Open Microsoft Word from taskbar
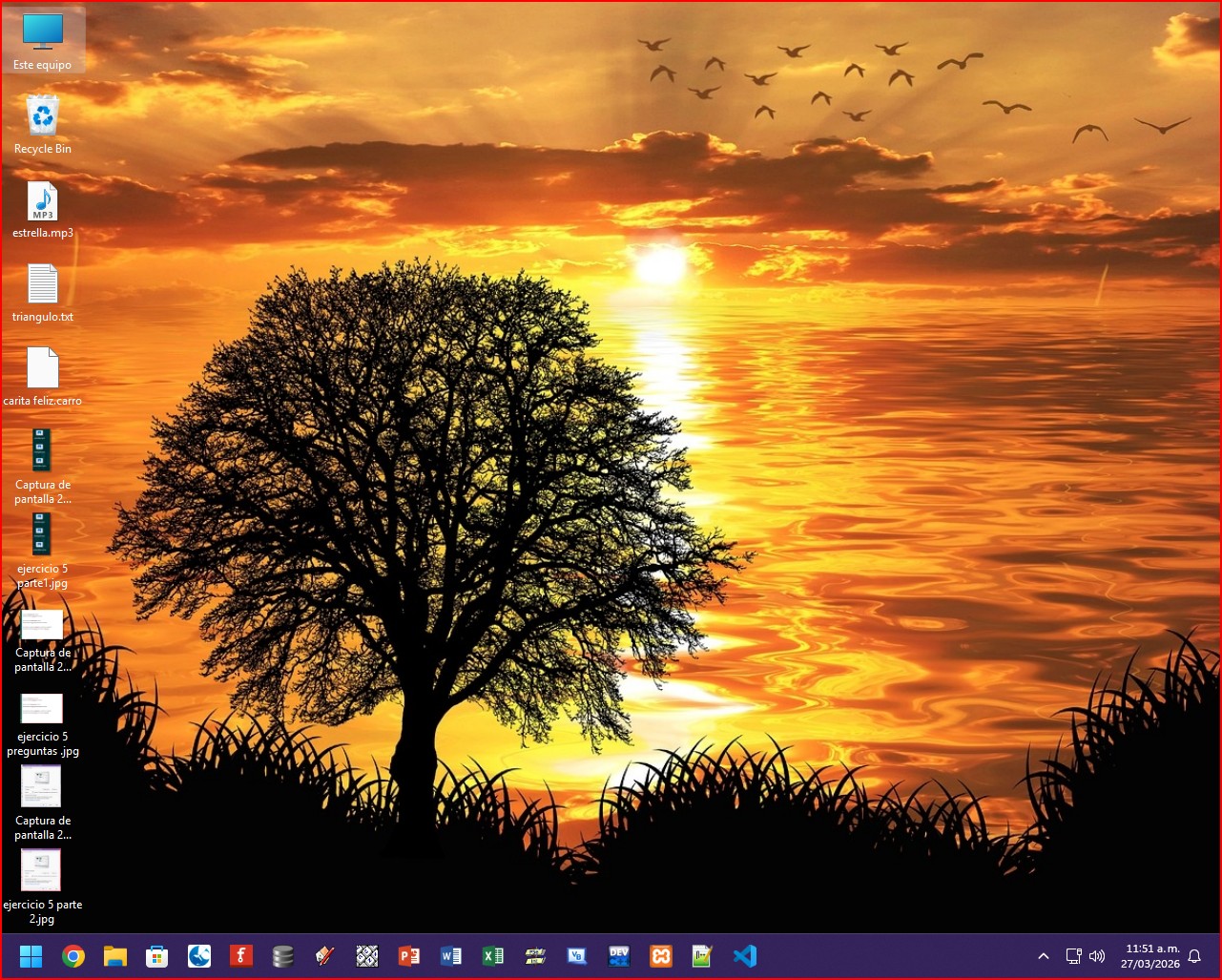This screenshot has width=1222, height=980. click(x=451, y=956)
